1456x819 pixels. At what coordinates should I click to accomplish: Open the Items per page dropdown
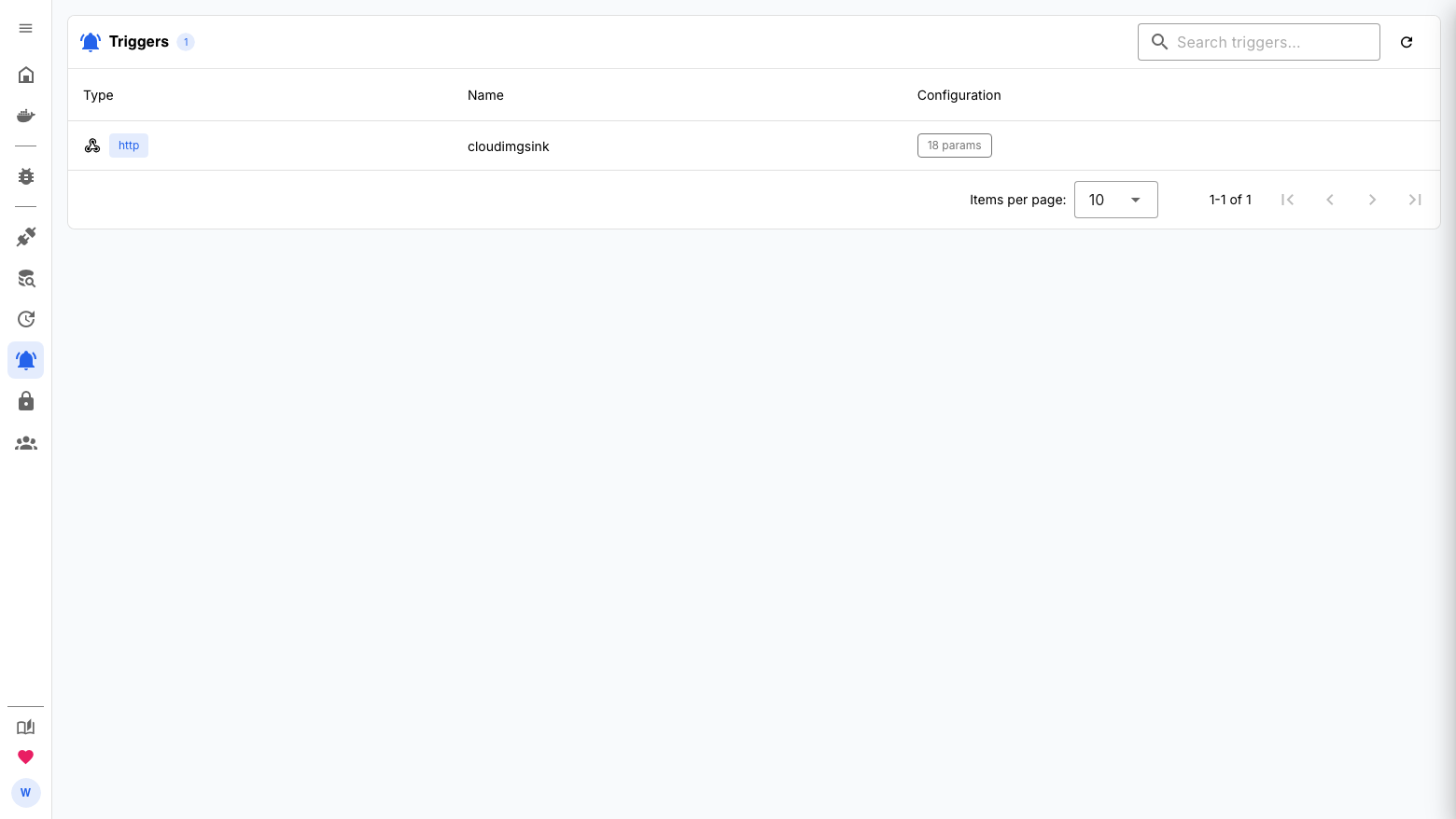1116,200
